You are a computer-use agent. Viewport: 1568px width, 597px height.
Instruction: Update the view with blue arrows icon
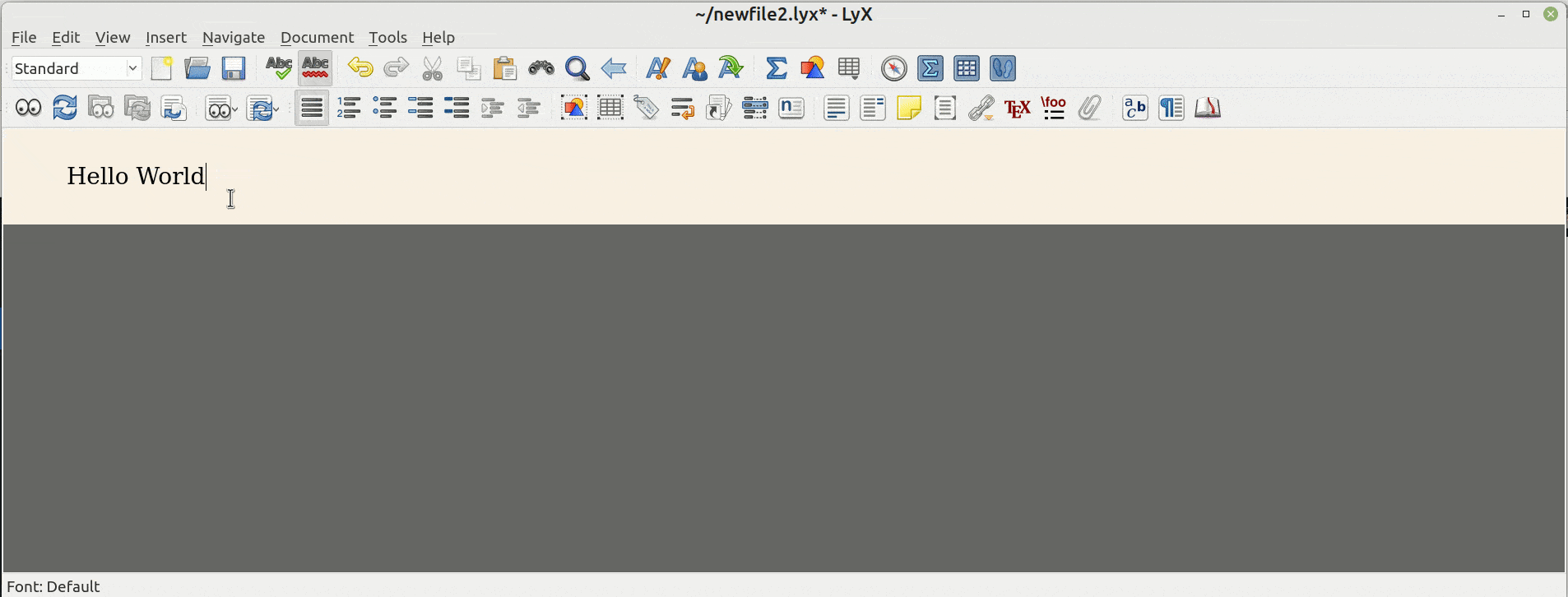click(65, 108)
